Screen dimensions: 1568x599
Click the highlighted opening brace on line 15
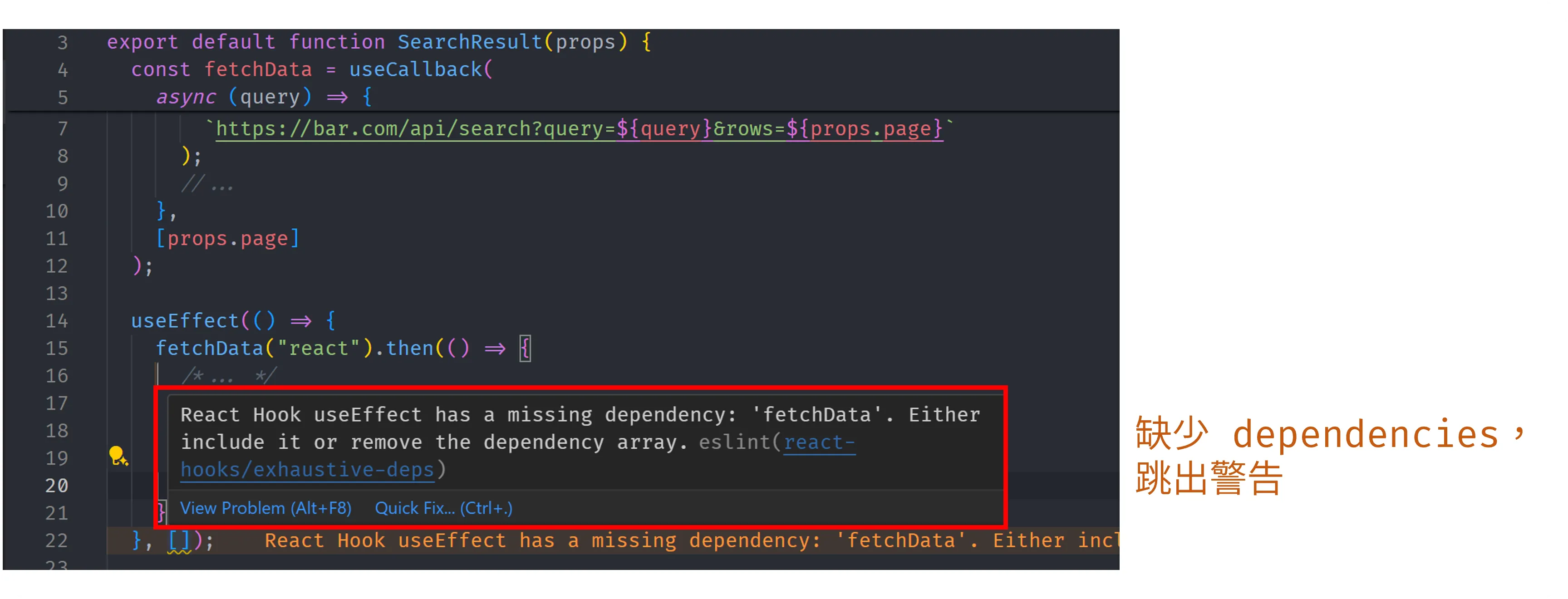[525, 348]
